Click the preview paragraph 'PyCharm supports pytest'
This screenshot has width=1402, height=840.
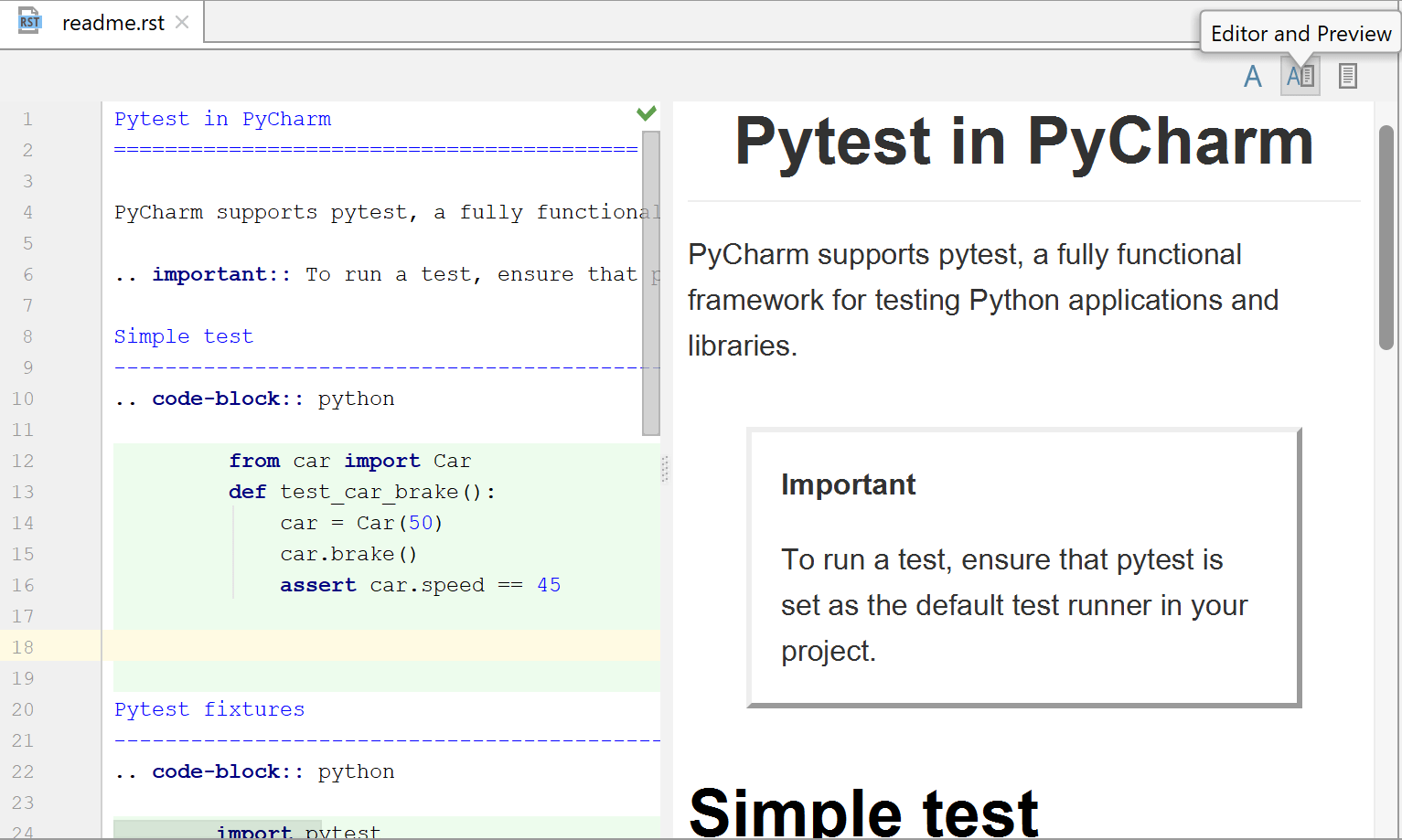tap(983, 300)
